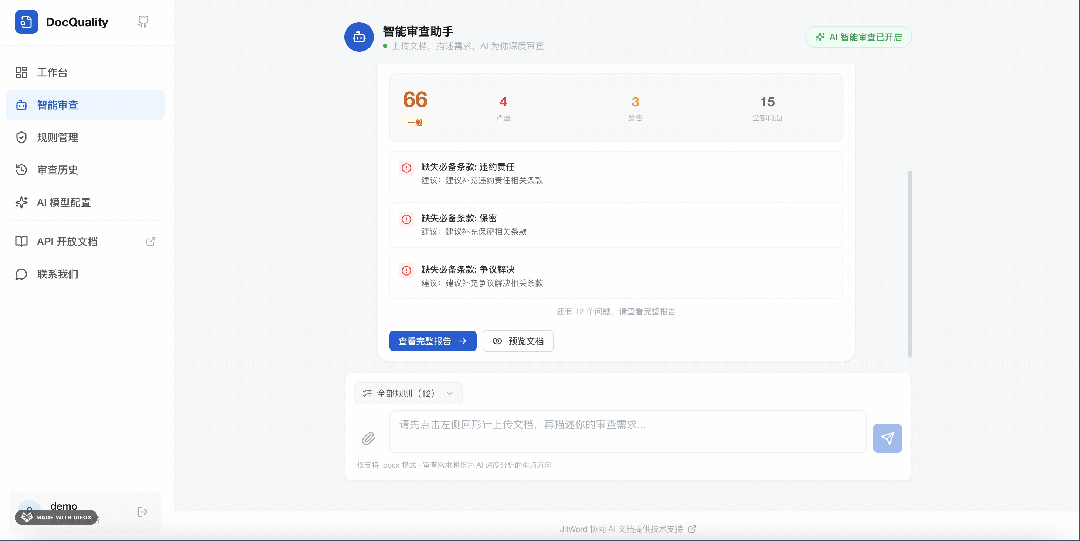1080x541 pixels.
Task: Select 智能审查 in the sidebar
Action: point(85,105)
